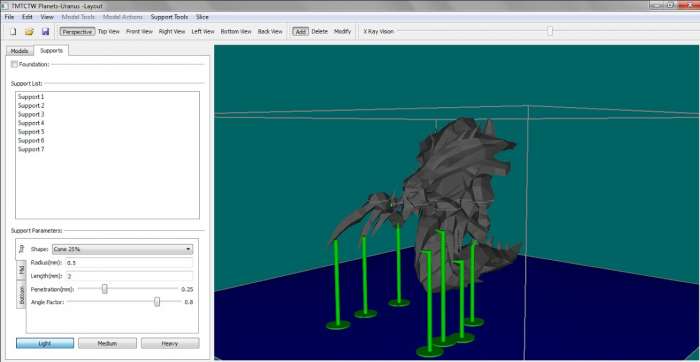Open the Slice menu

coord(202,17)
